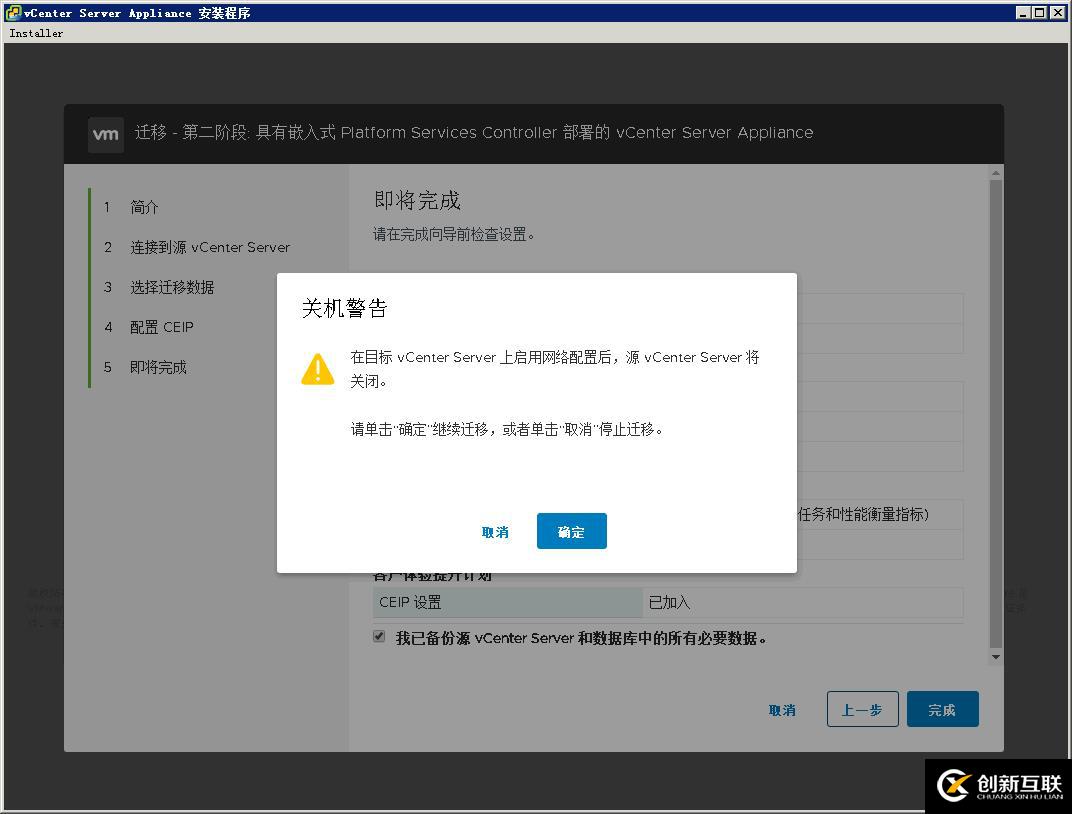Click the 关机警告 dialog title

345,308
